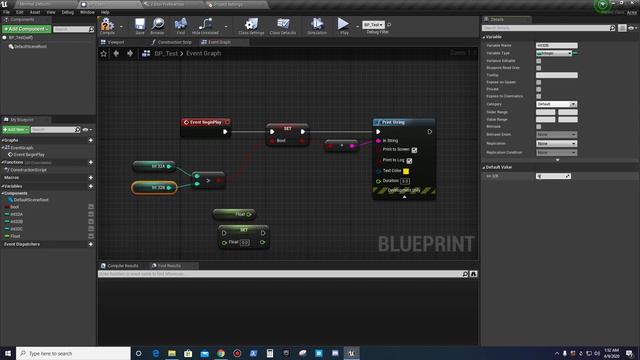Click the Text Color yellow swatch
Image resolution: width=640 pixels, height=360 pixels.
coord(406,171)
